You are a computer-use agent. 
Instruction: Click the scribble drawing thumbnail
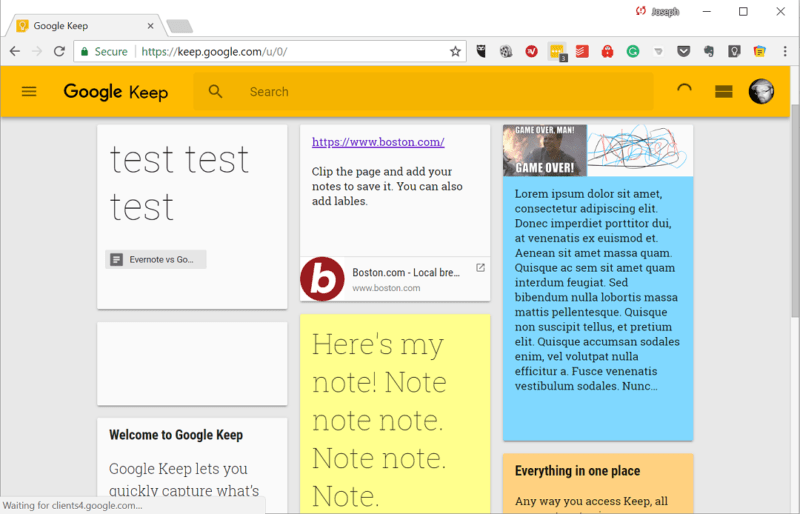click(x=640, y=151)
